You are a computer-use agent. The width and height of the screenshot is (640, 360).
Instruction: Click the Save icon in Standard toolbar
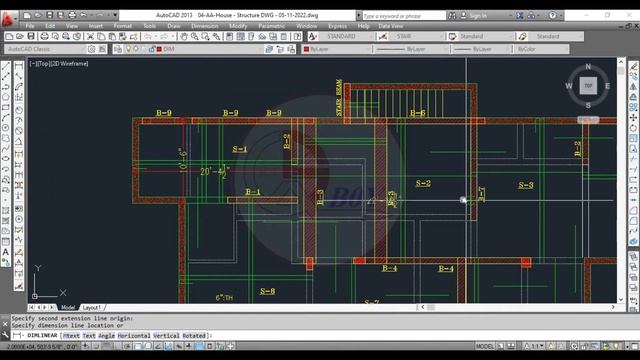31,37
